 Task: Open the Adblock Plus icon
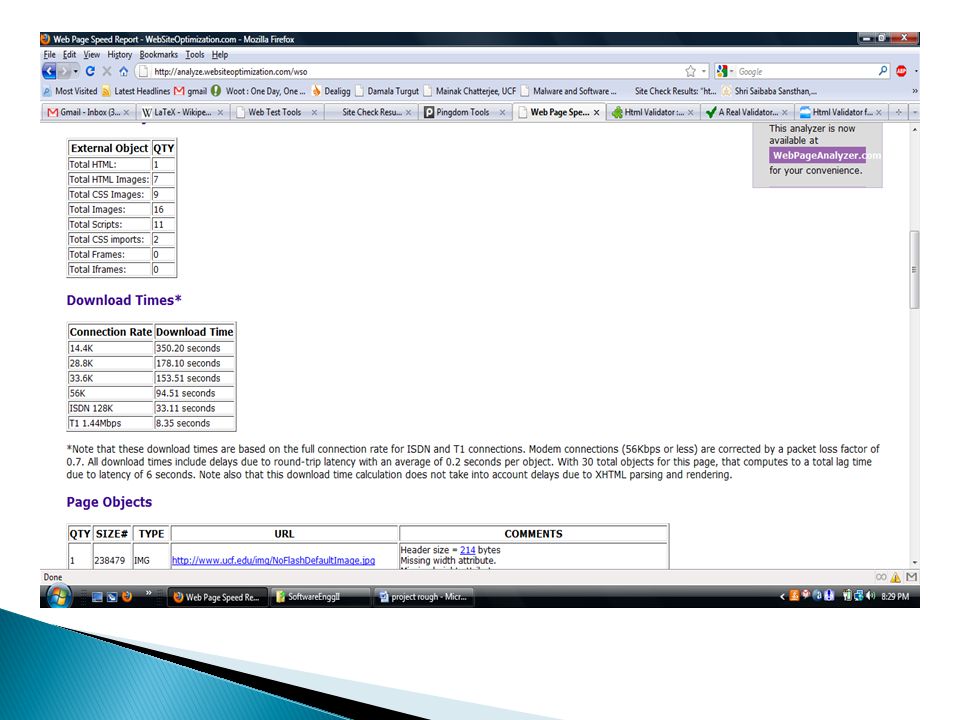(901, 71)
